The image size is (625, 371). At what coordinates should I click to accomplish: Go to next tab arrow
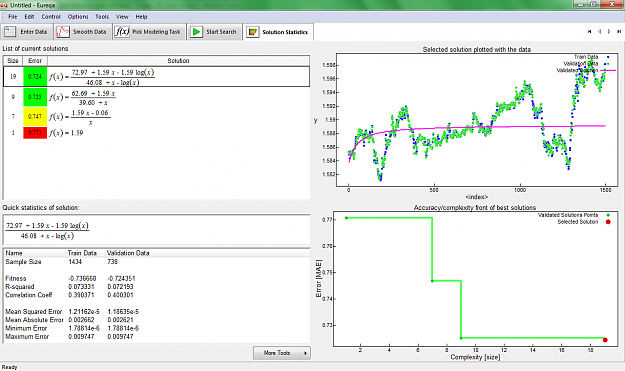click(609, 31)
